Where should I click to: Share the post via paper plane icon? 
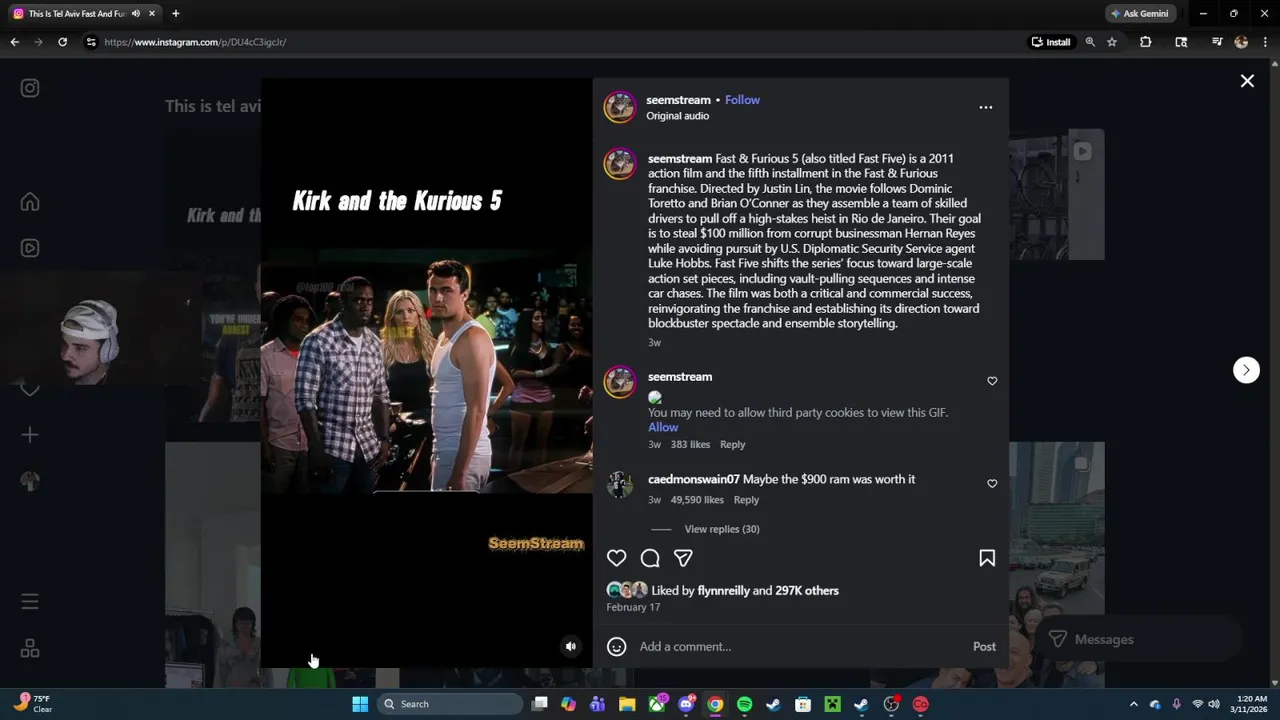683,558
